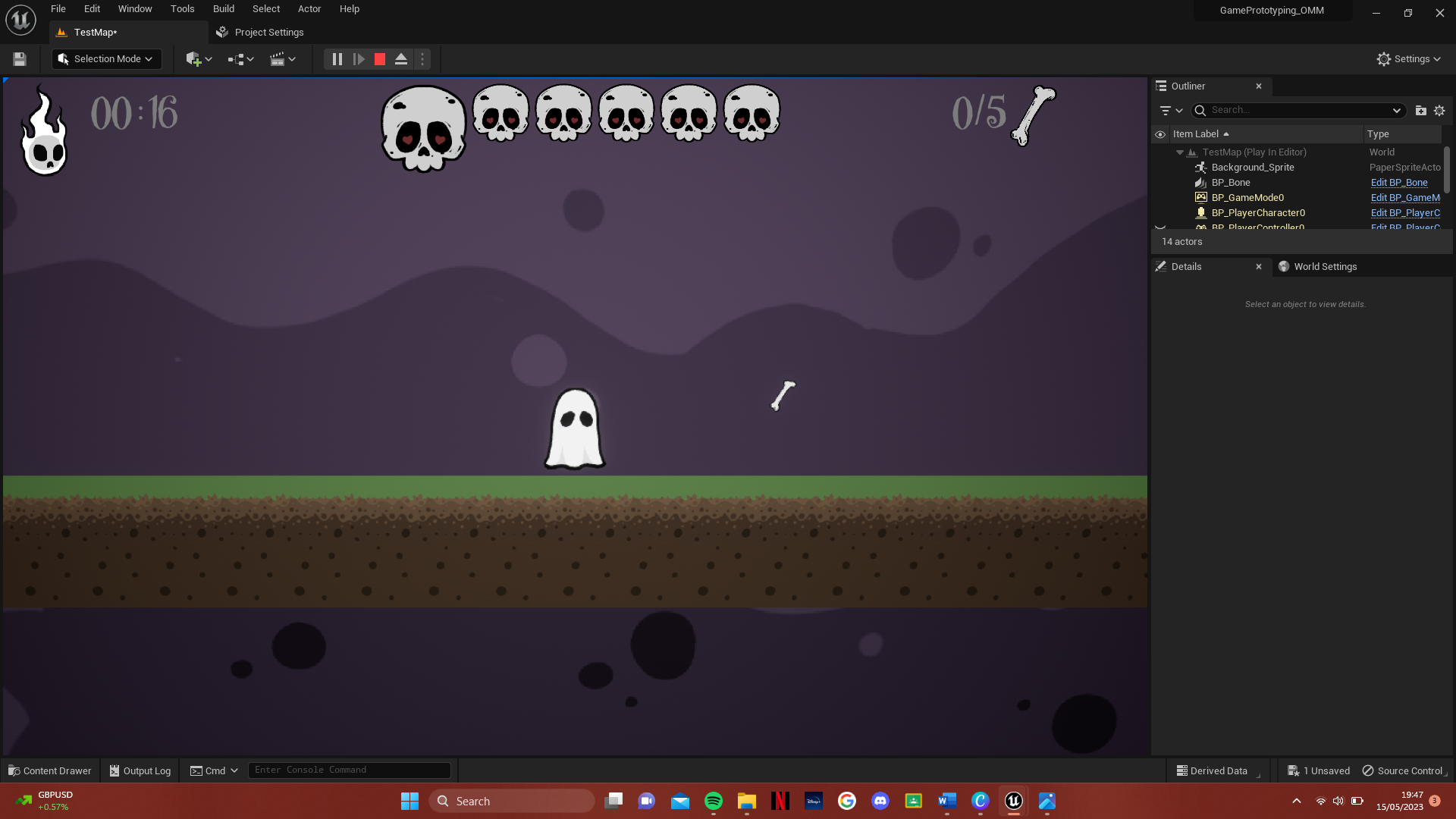Close the Outliner panel tab
Viewport: 1456px width, 819px height.
tap(1259, 86)
